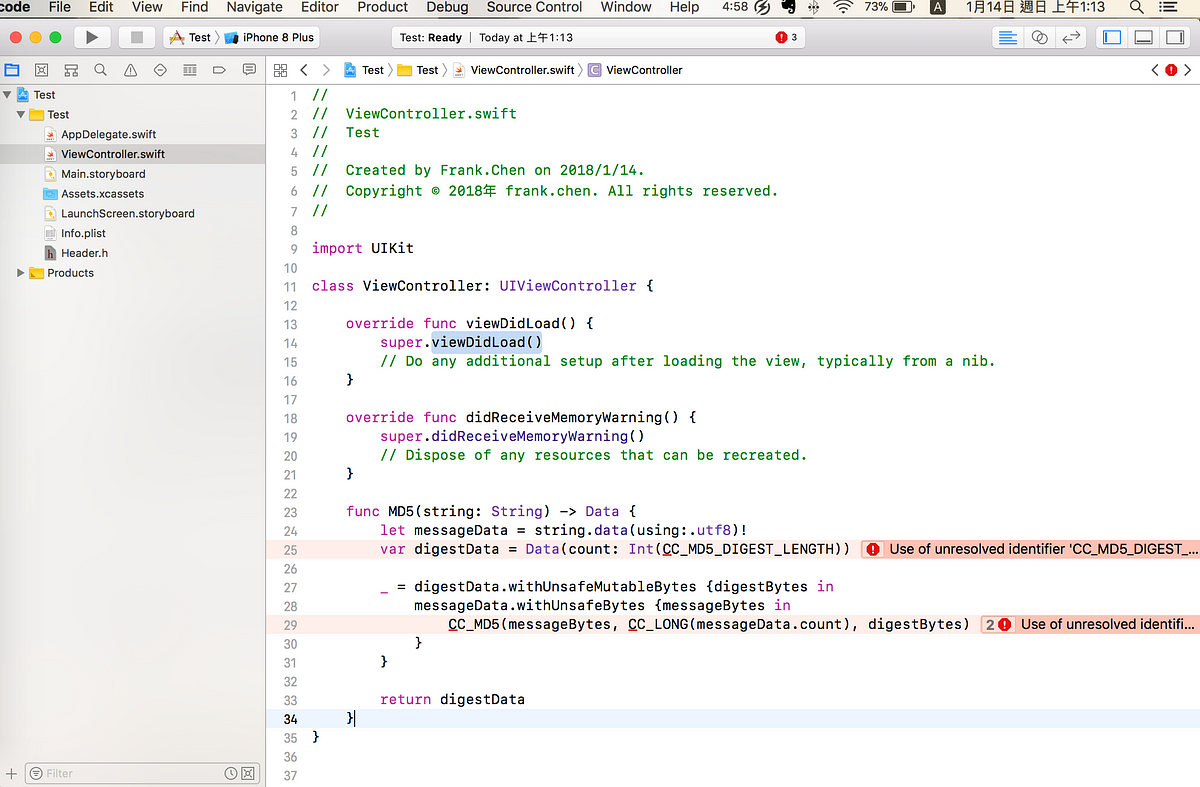Open the Source Control menu
Image resolution: width=1200 pixels, height=787 pixels.
coord(534,7)
